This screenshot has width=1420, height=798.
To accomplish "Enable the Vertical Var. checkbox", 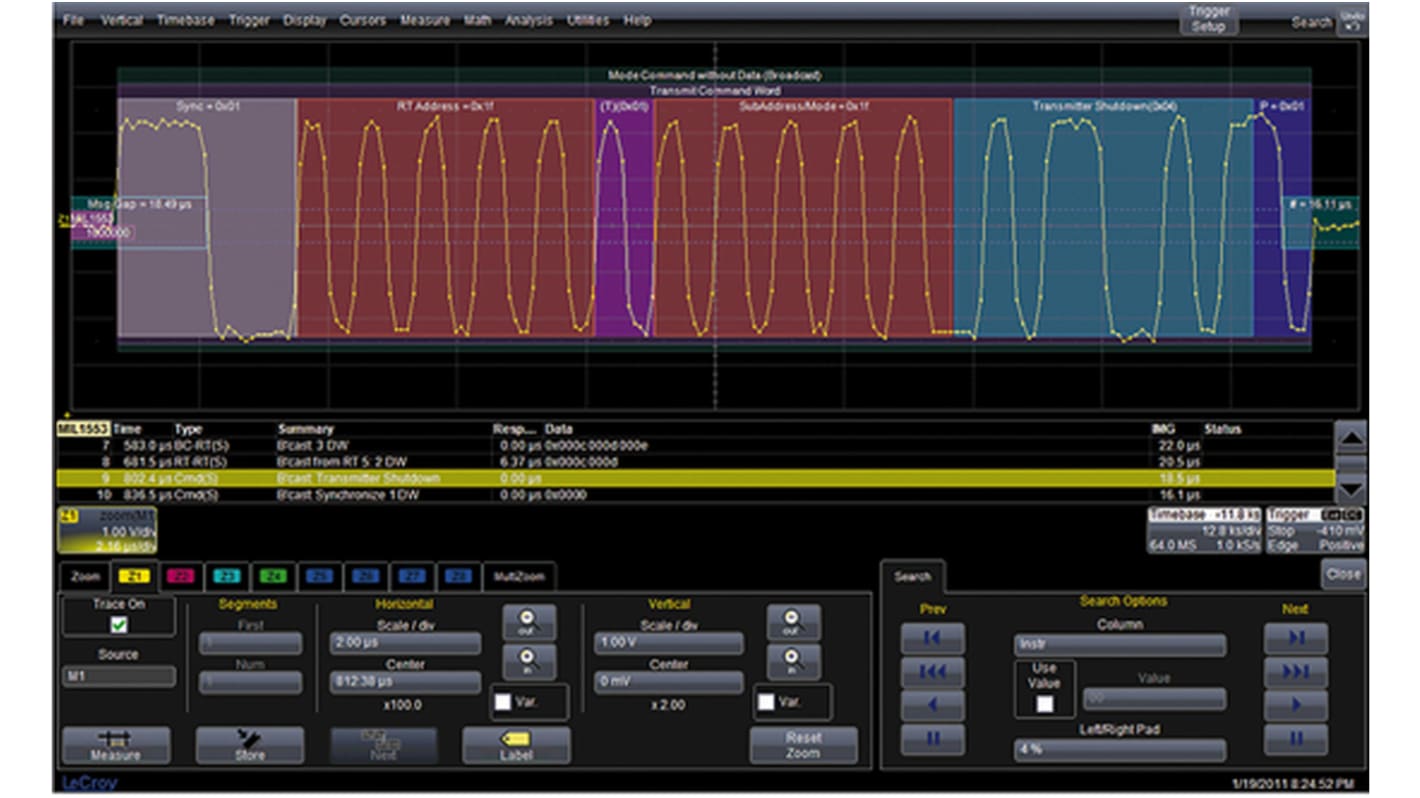I will pyautogui.click(x=766, y=702).
